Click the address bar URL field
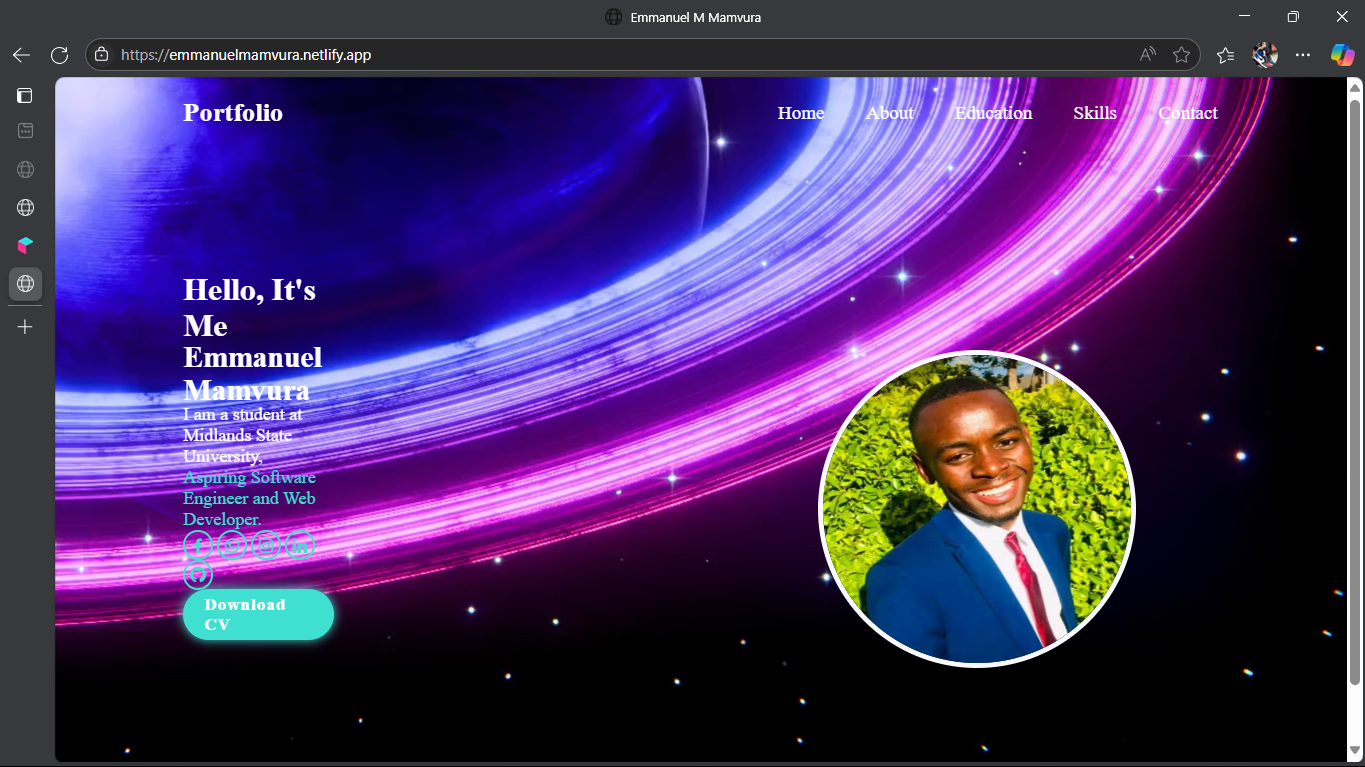The image size is (1365, 767). coord(600,55)
